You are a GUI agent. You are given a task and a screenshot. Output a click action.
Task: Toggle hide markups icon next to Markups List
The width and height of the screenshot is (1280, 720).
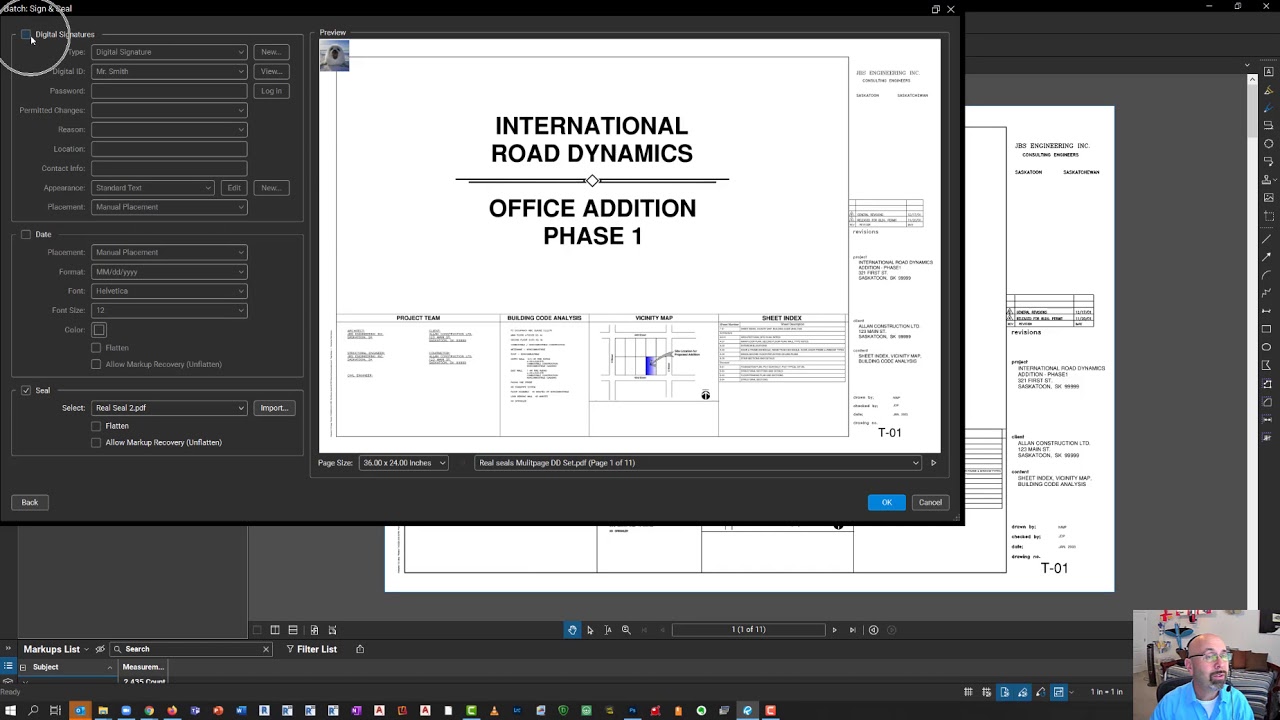(100, 649)
